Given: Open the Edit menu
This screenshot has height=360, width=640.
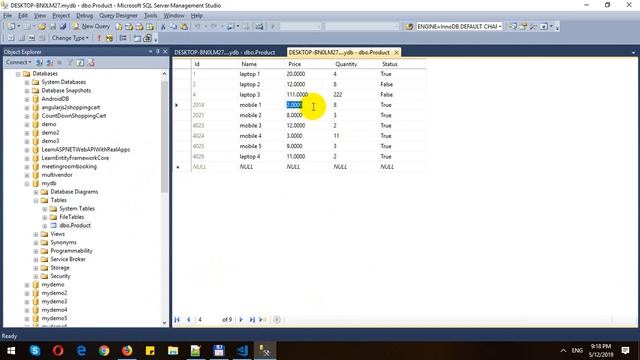Looking at the screenshot, I should point(23,16).
